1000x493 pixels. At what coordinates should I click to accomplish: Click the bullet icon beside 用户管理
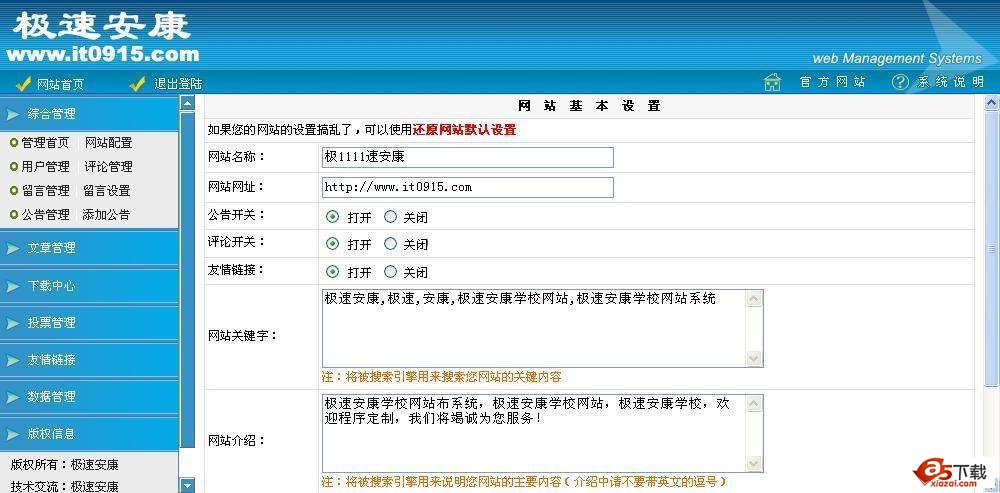[x=14, y=166]
